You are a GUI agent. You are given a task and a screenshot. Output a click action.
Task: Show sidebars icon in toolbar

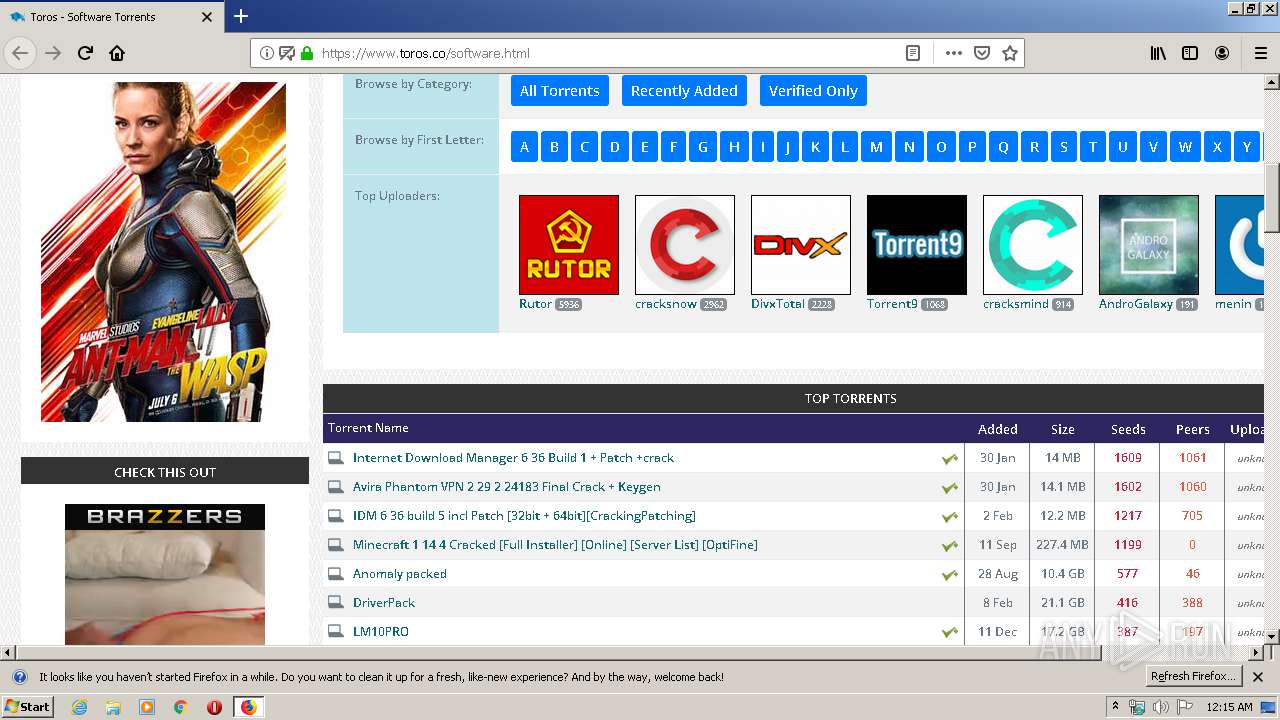tap(1190, 53)
